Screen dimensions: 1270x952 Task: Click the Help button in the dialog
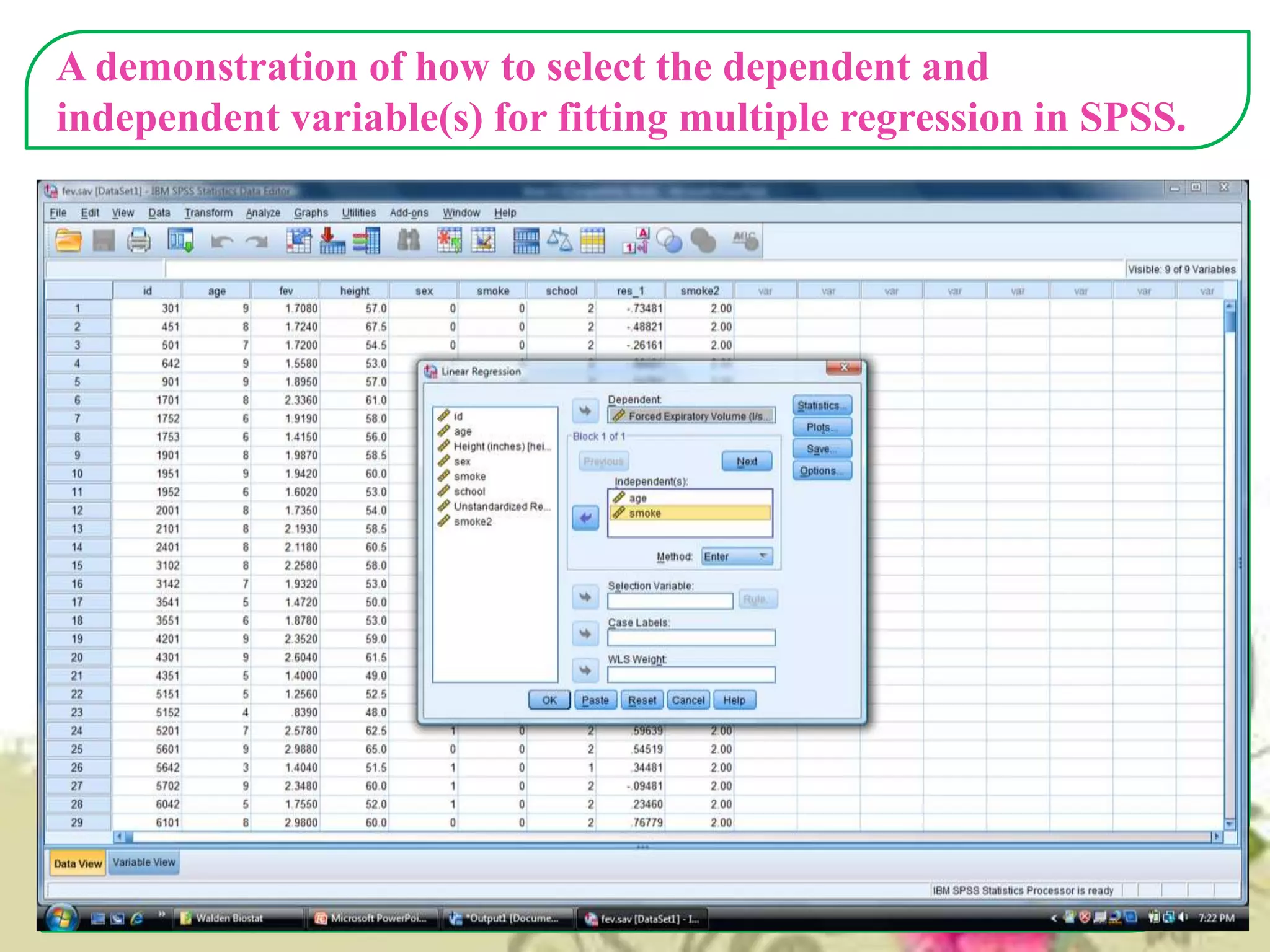[734, 700]
